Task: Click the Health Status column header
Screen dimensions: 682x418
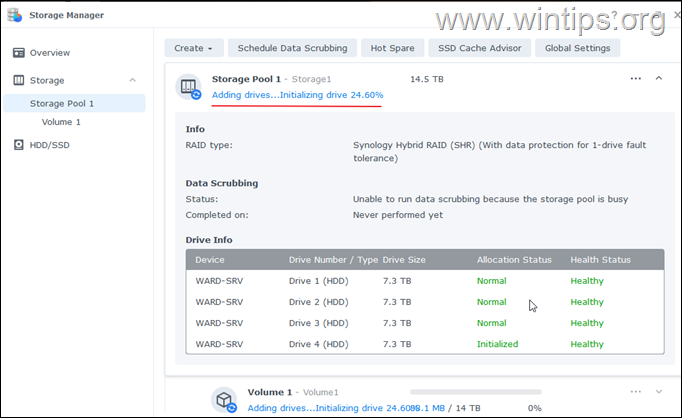Action: (x=600, y=260)
